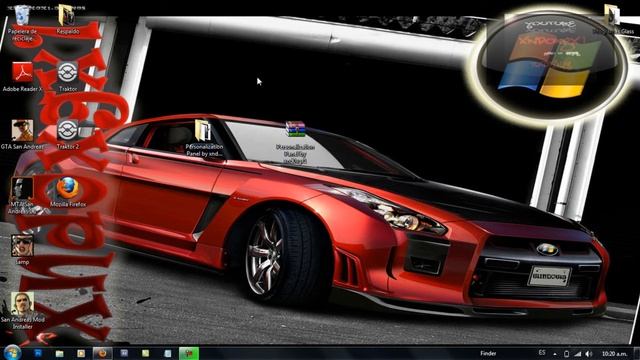Open Windows Explorer from taskbar
Image resolution: width=640 pixels, height=360 pixels.
pyautogui.click(x=60, y=353)
